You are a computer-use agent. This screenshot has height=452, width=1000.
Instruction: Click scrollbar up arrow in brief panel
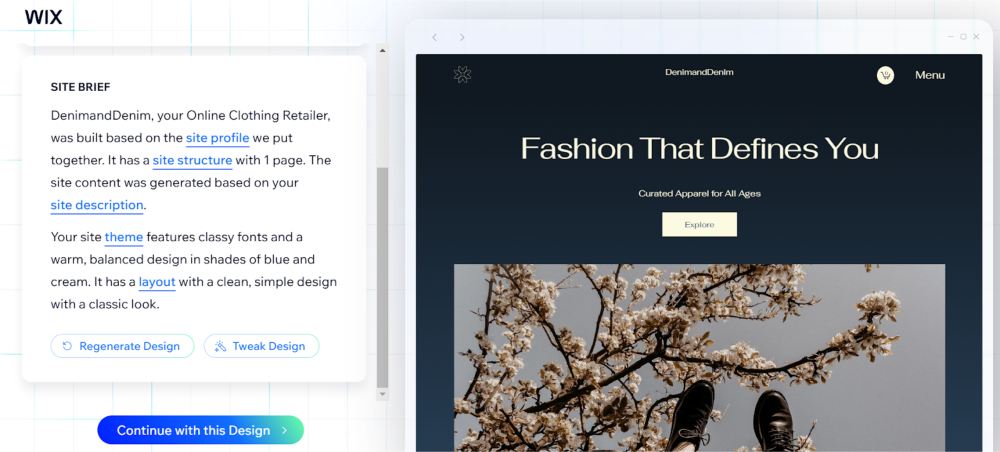tap(383, 50)
